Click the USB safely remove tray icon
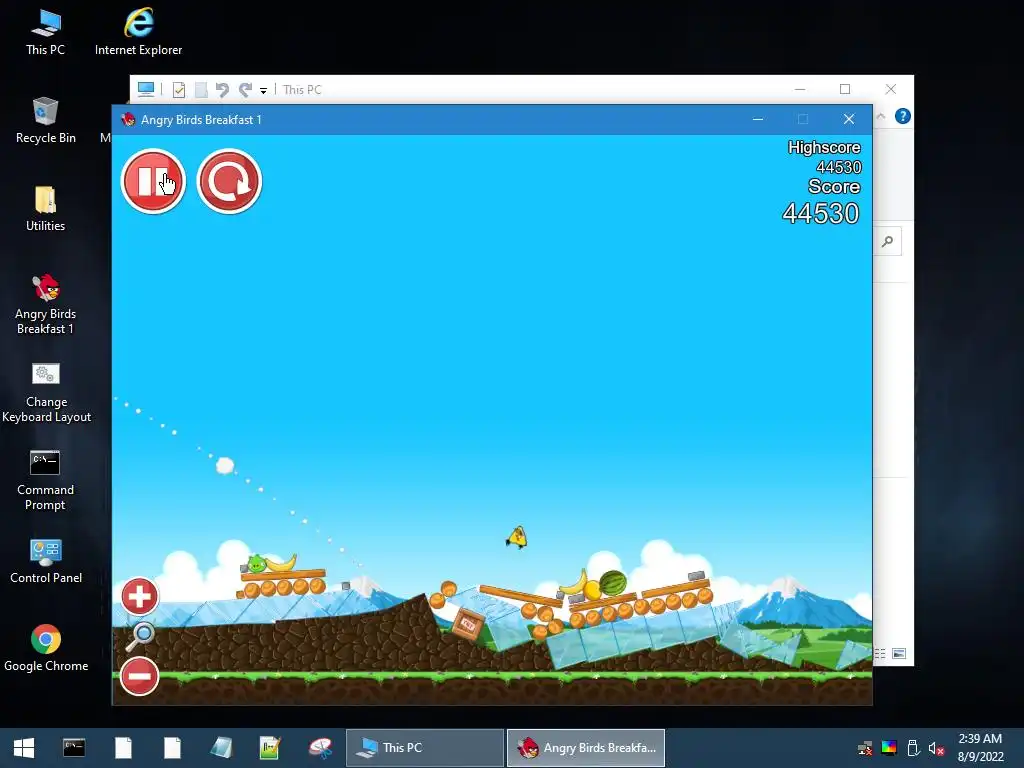The image size is (1024, 768). coord(913,748)
